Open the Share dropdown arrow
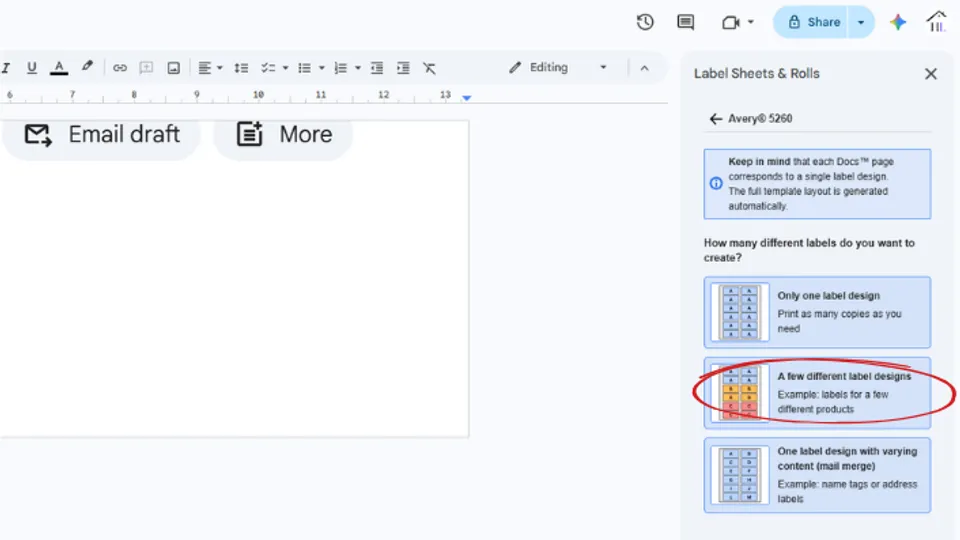 861,23
